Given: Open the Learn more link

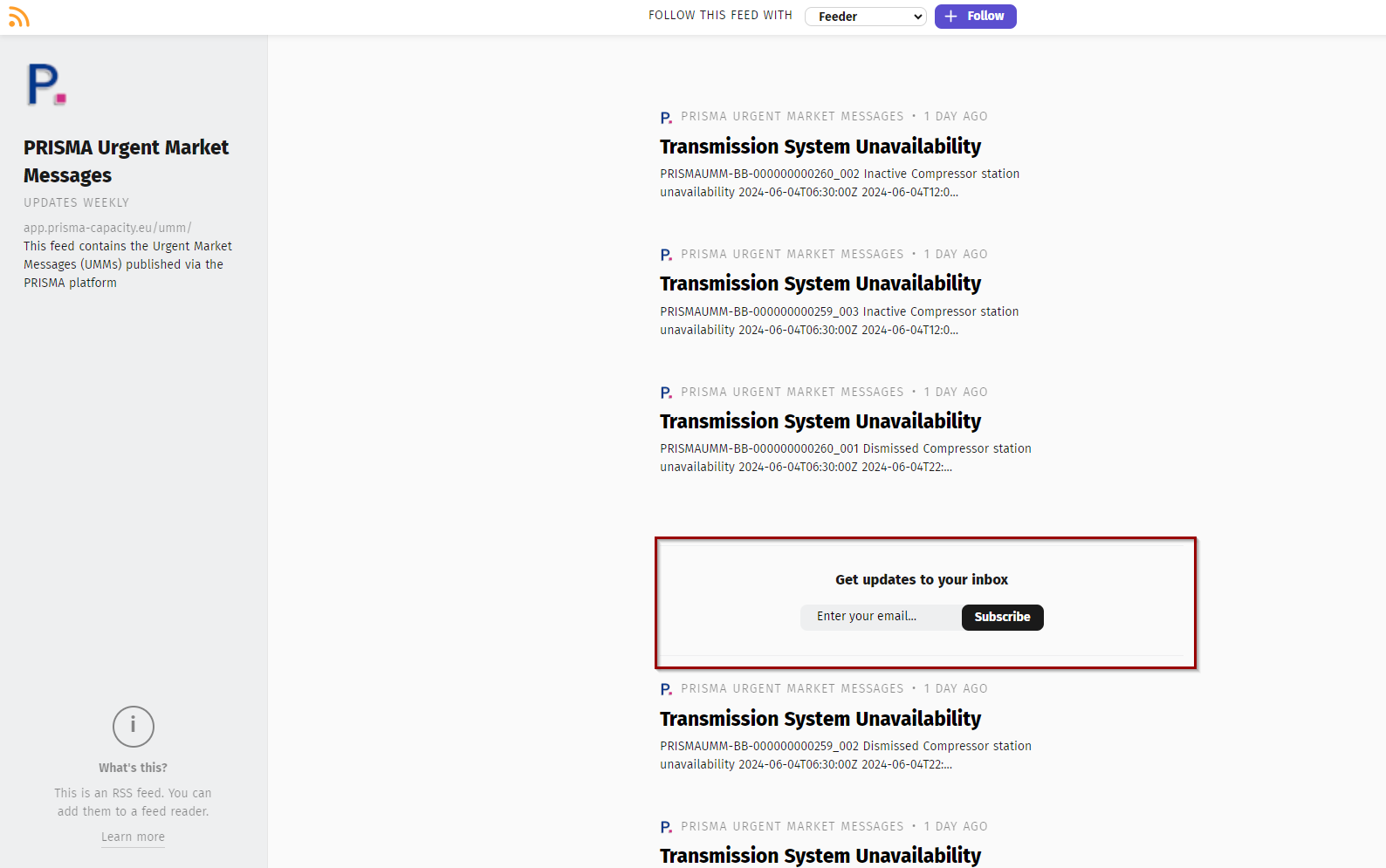Looking at the screenshot, I should (133, 837).
